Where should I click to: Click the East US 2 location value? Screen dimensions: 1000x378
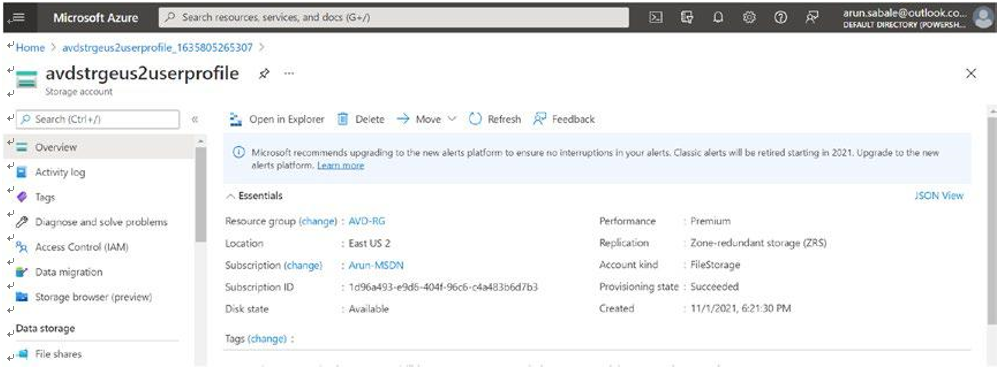point(369,244)
